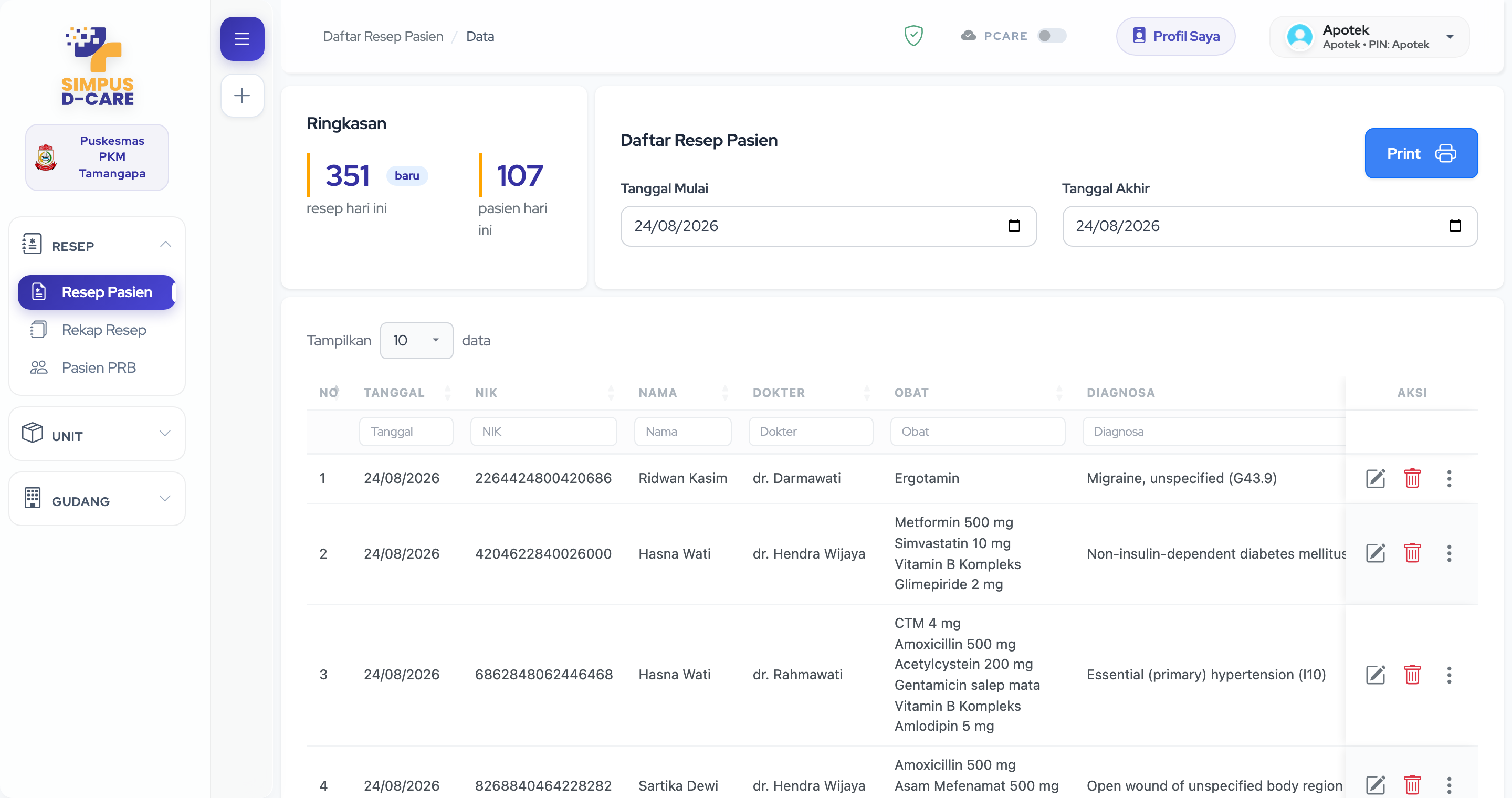Expand the UNIT sidebar section
The width and height of the screenshot is (1512, 798).
coord(97,434)
